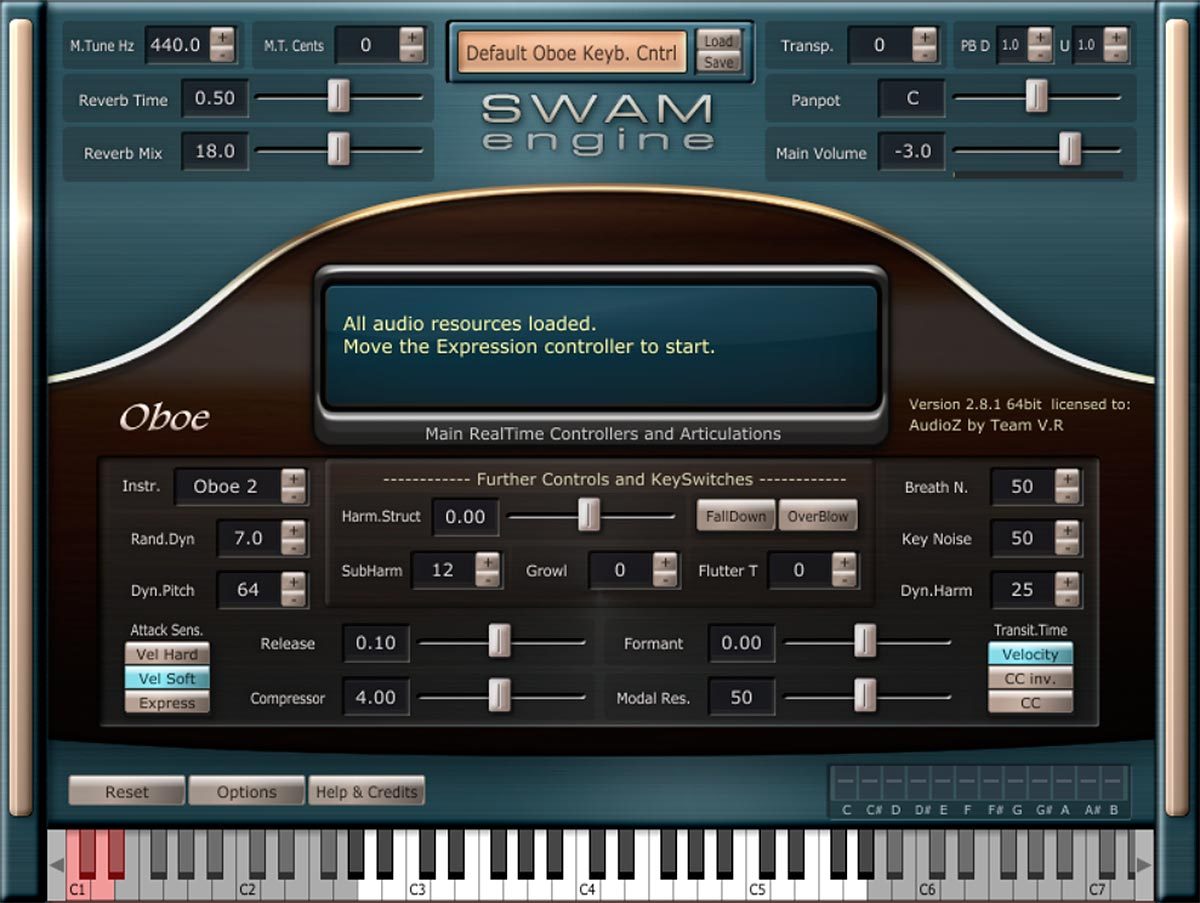
Task: Trigger the OverBlow articulation button
Action: 818,516
